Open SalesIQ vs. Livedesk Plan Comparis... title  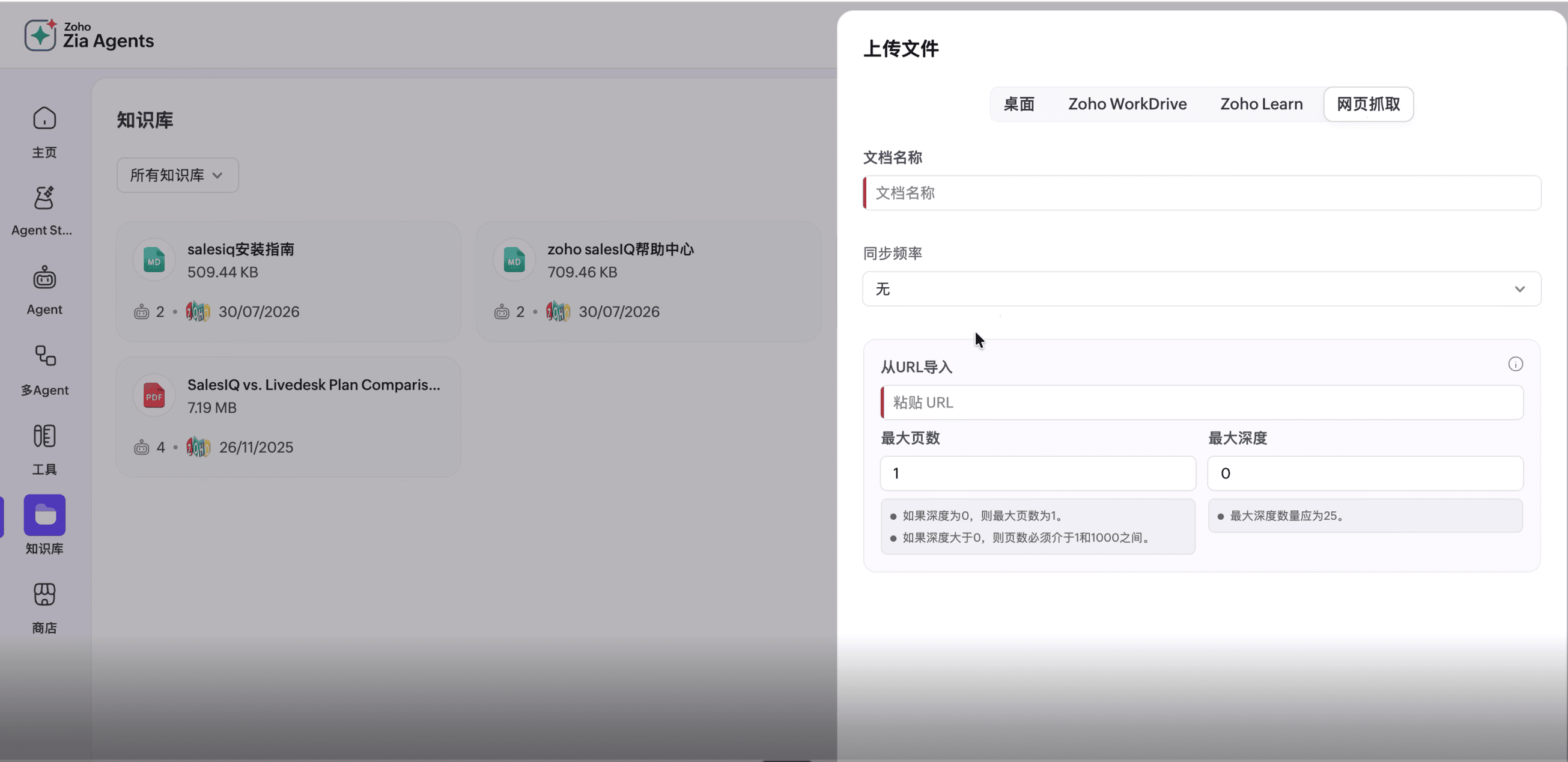(314, 385)
